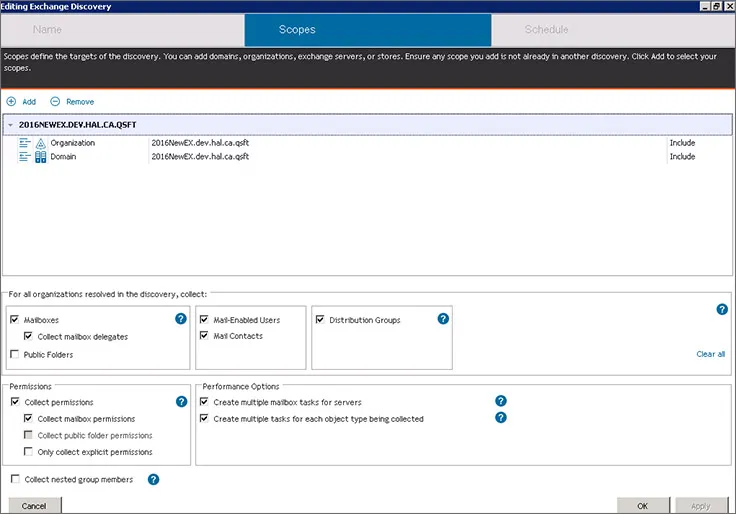Open help icon next to Mailboxes
Screen dimensions: 736x514
[x=181, y=319]
